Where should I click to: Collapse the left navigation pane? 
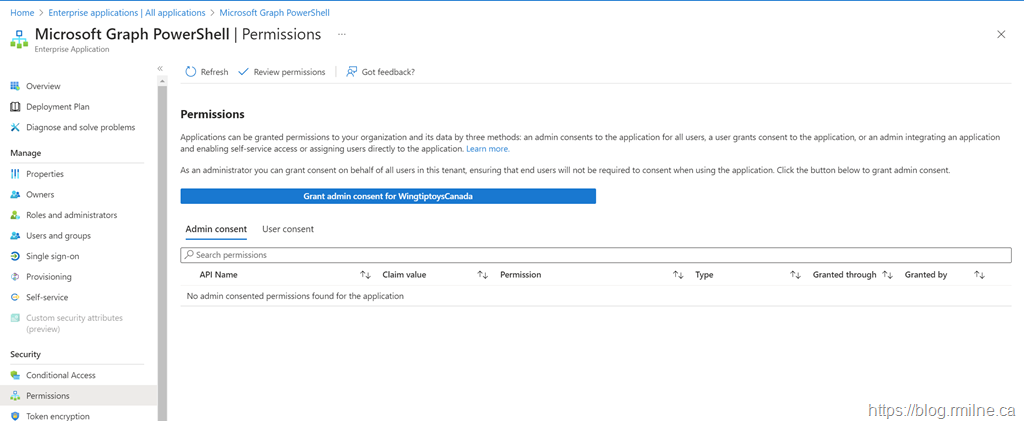[160, 68]
